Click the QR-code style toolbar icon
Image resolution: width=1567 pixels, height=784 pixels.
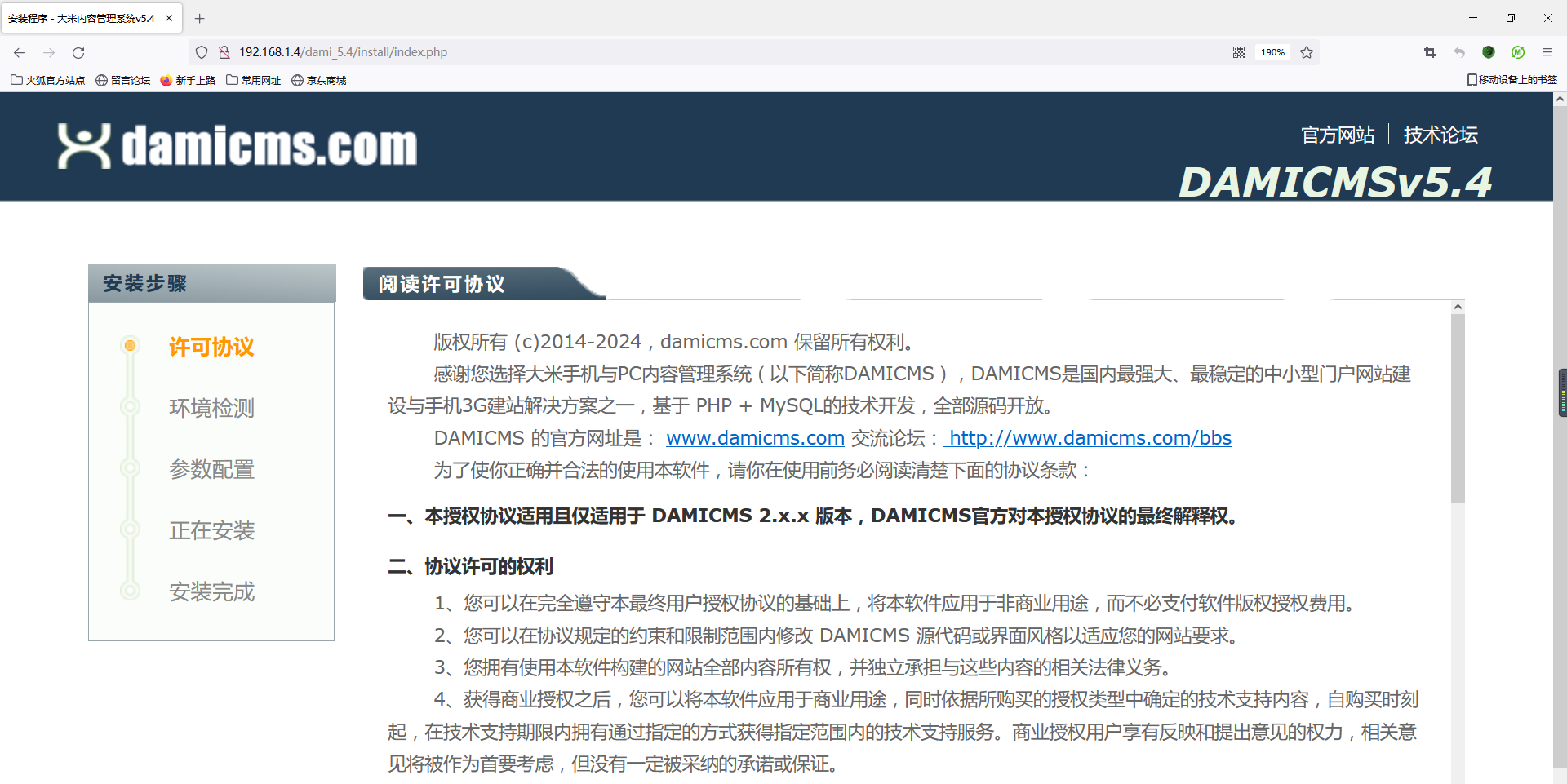[x=1238, y=51]
